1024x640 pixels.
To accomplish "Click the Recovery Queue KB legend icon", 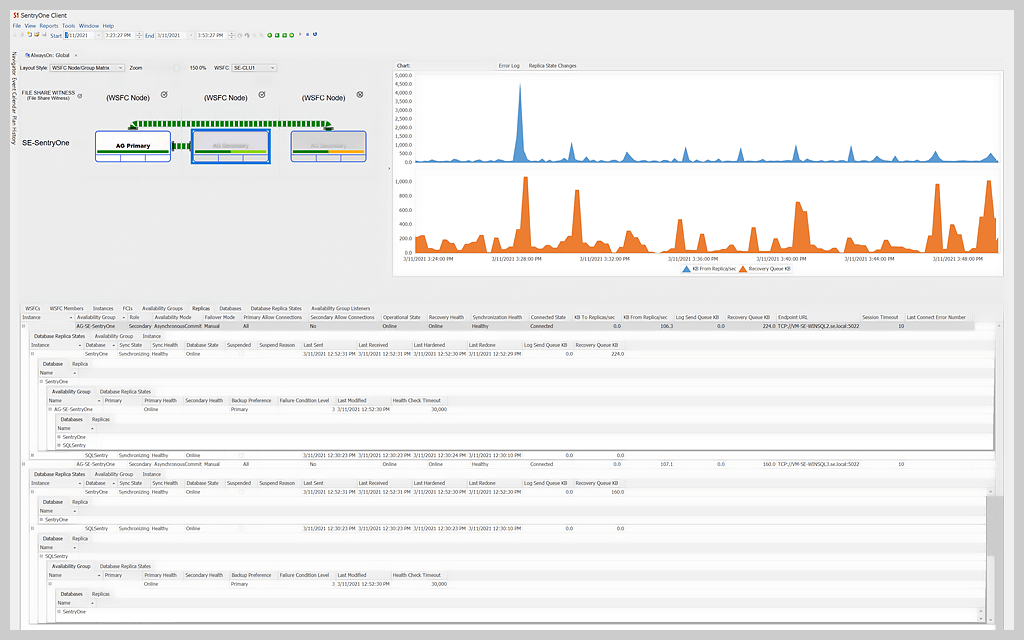I will (x=741, y=269).
